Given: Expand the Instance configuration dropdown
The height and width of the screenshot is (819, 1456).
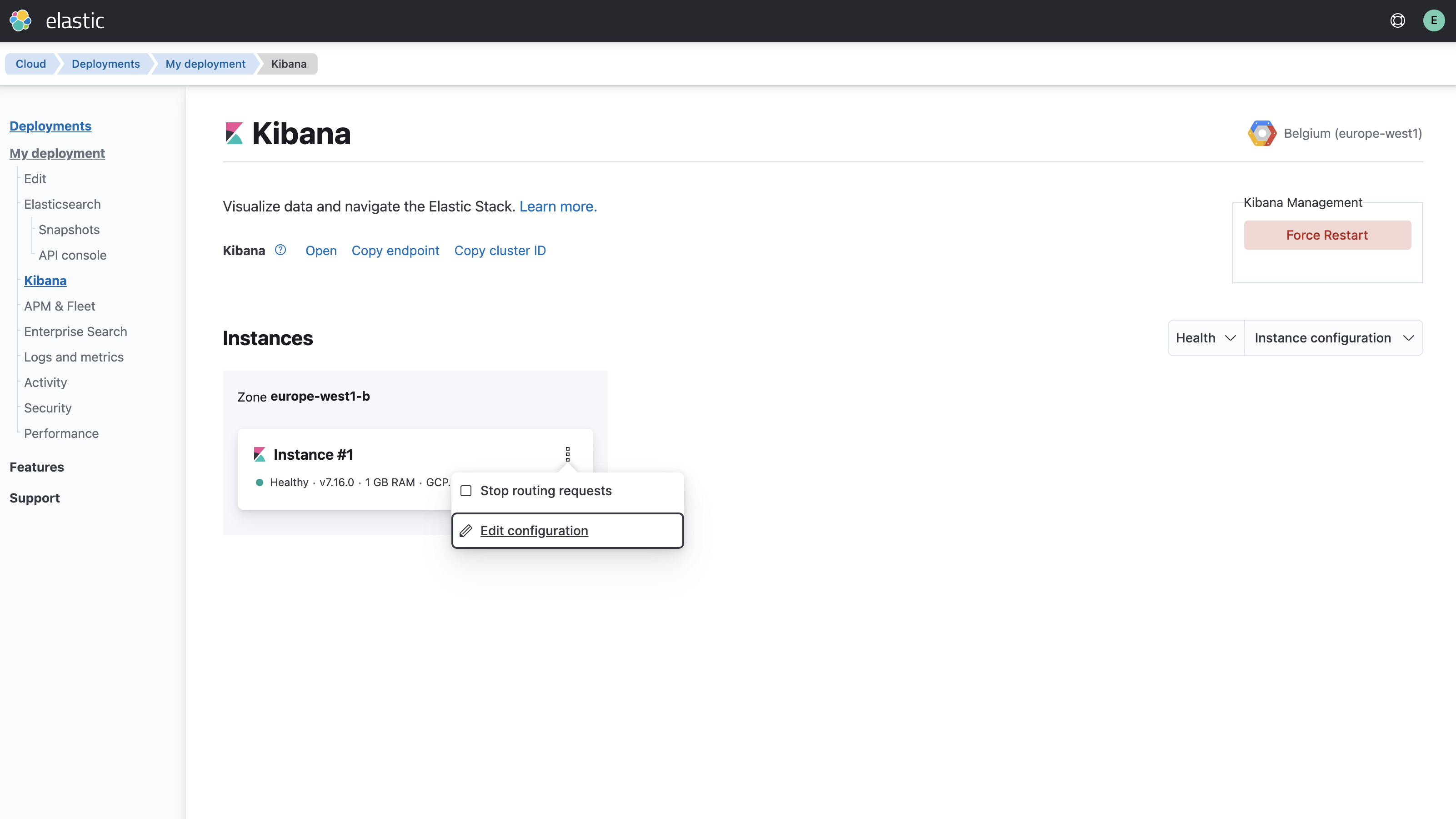Looking at the screenshot, I should [x=1333, y=338].
